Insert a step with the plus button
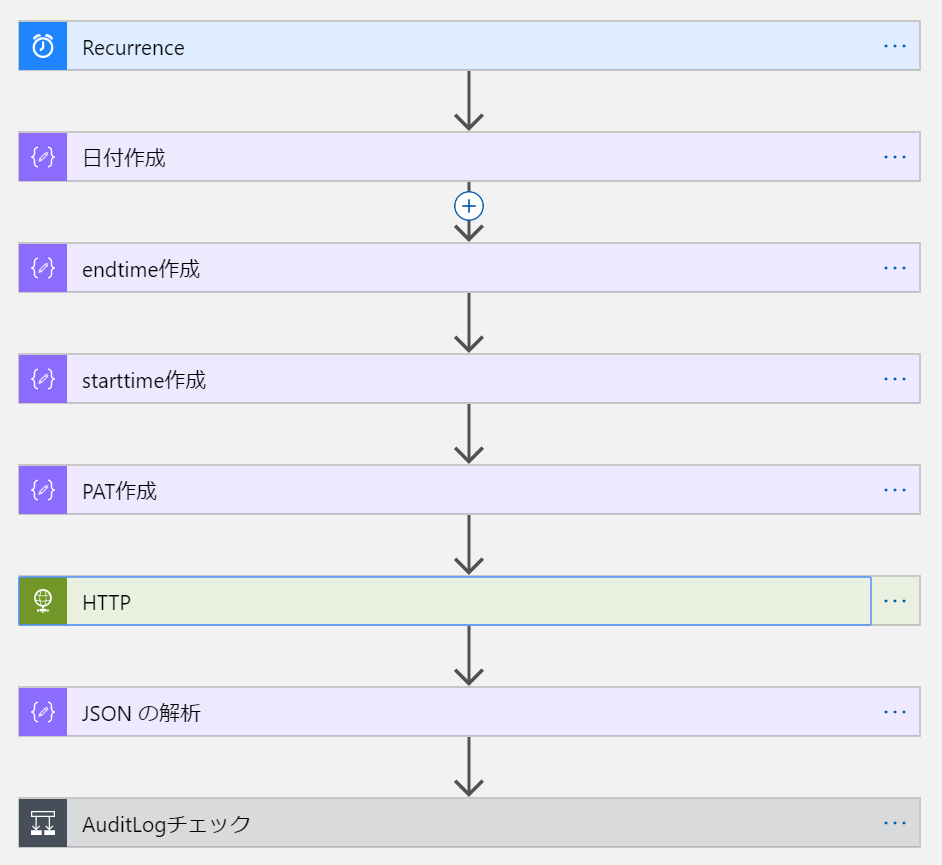 [x=469, y=206]
